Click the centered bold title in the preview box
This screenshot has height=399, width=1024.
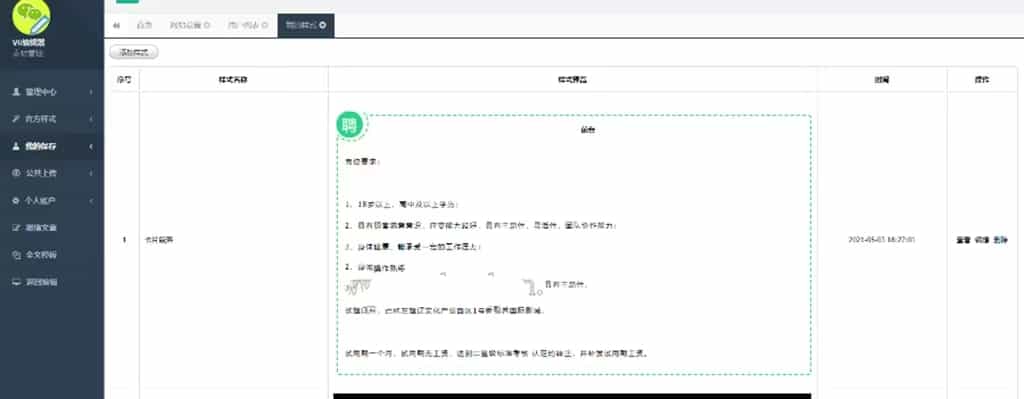point(588,130)
